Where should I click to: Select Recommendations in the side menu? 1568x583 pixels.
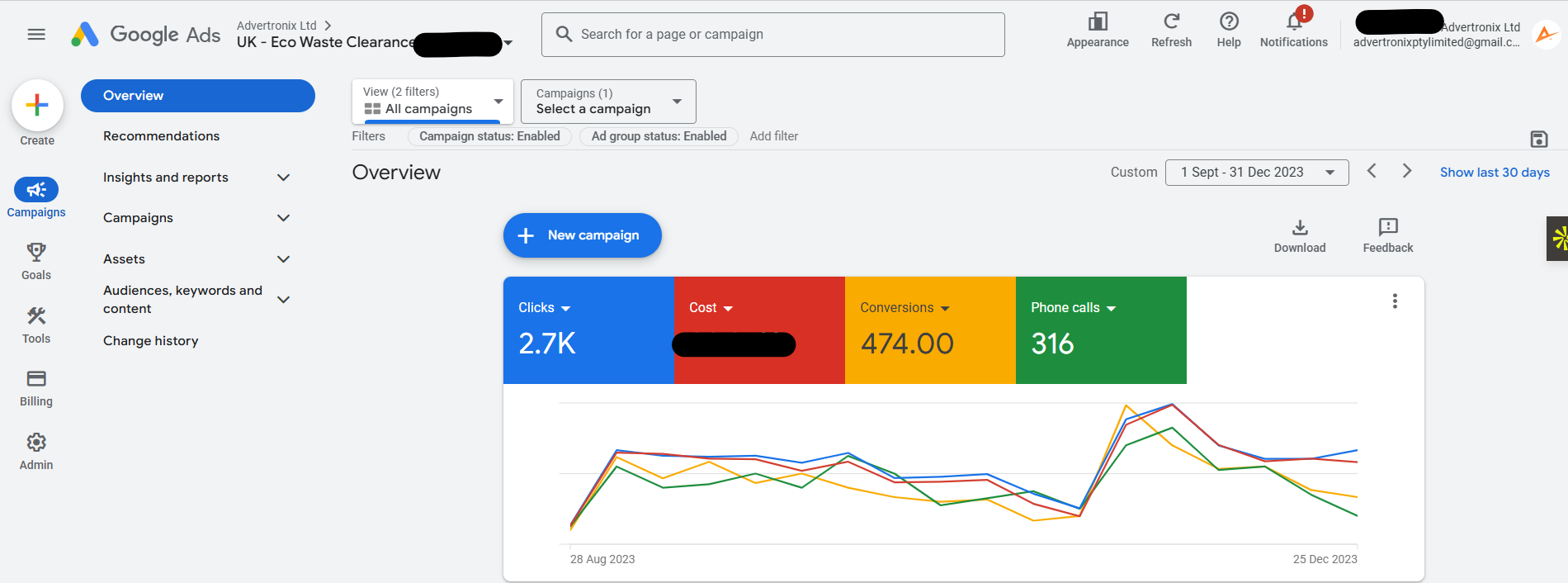(161, 136)
